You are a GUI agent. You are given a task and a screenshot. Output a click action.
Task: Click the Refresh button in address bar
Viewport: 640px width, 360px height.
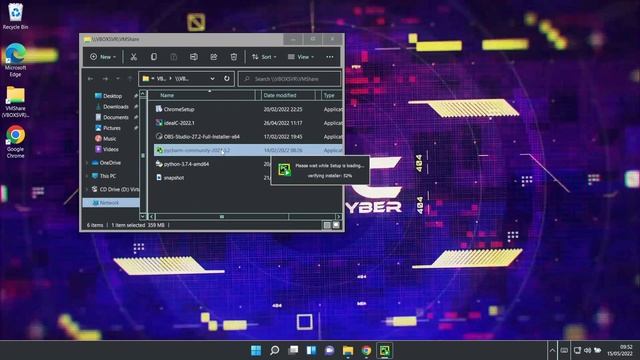tap(227, 78)
